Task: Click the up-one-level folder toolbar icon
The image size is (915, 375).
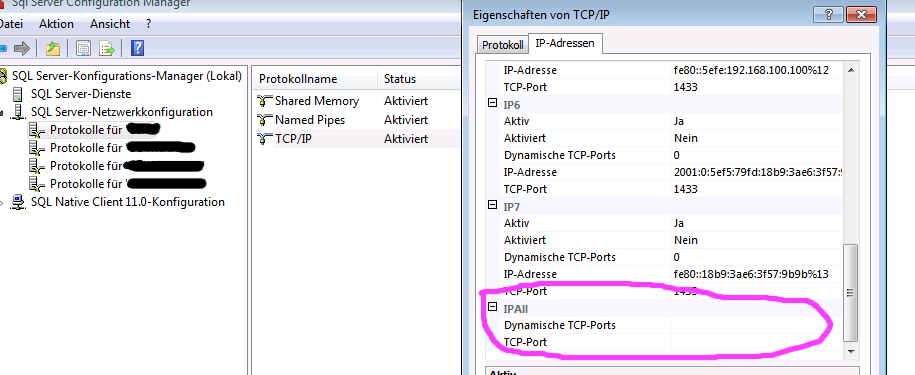Action: coord(53,48)
